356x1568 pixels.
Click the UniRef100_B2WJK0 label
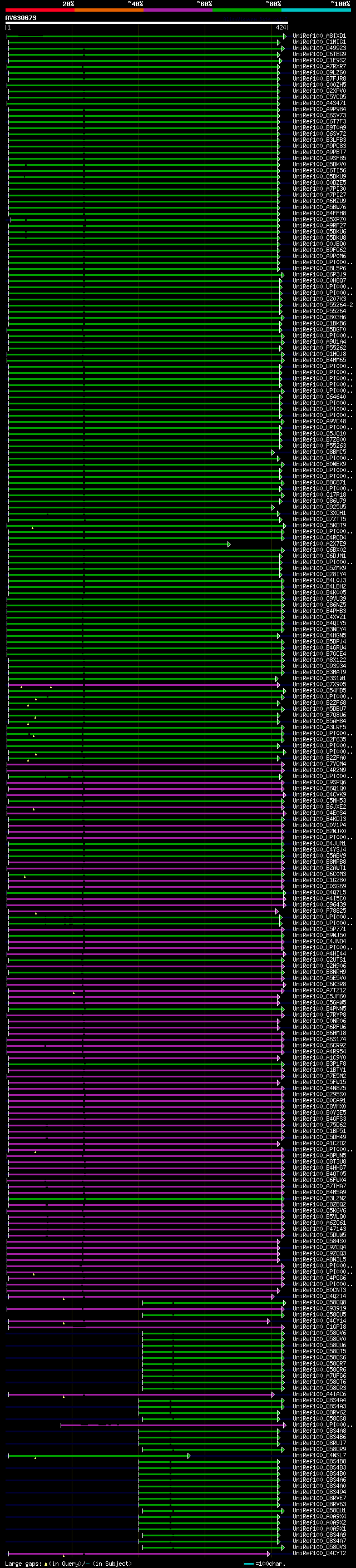(x=319, y=831)
